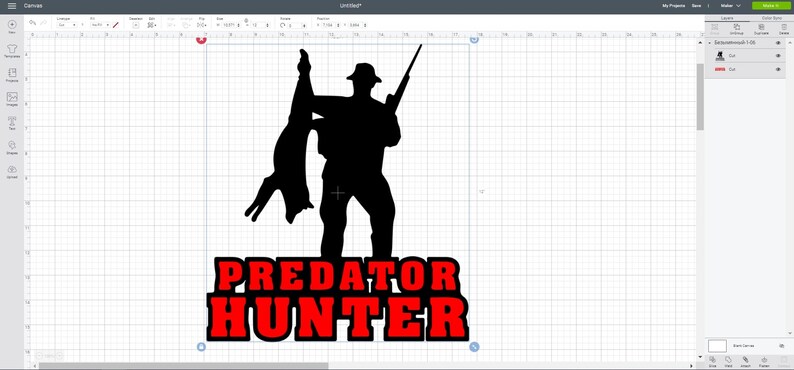Click the Blank Canvas color swatch
Image resolution: width=794 pixels, height=370 pixels.
click(x=717, y=346)
